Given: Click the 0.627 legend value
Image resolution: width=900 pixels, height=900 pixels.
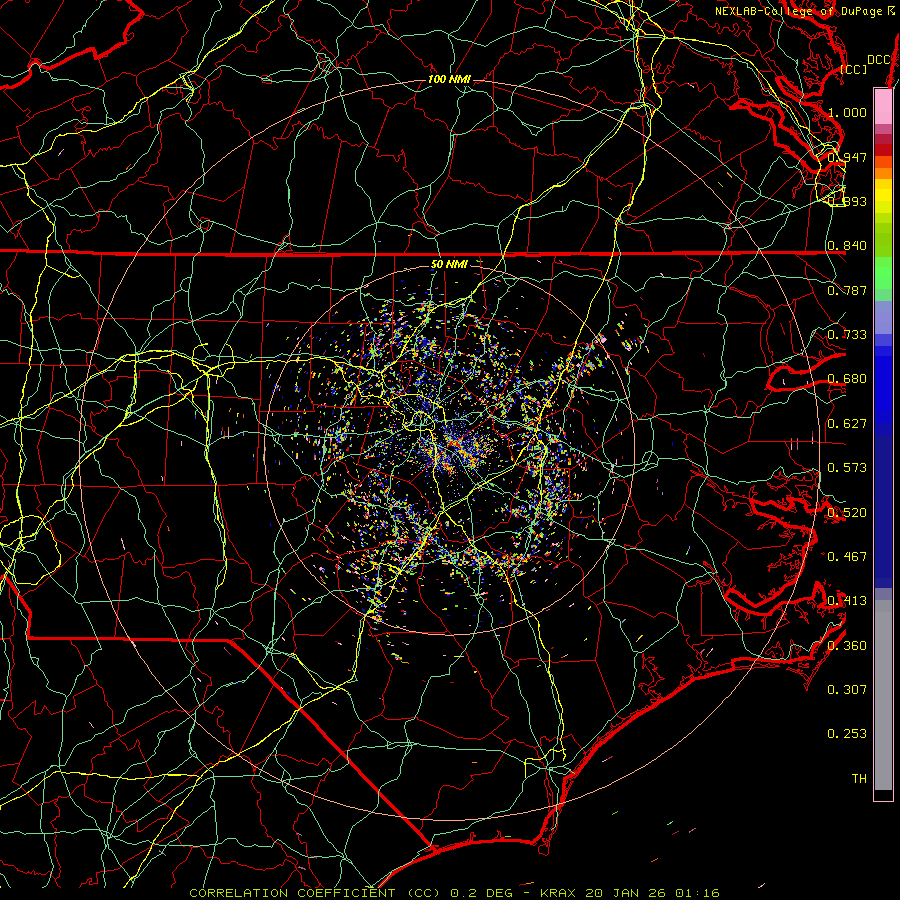Looking at the screenshot, I should 847,424.
